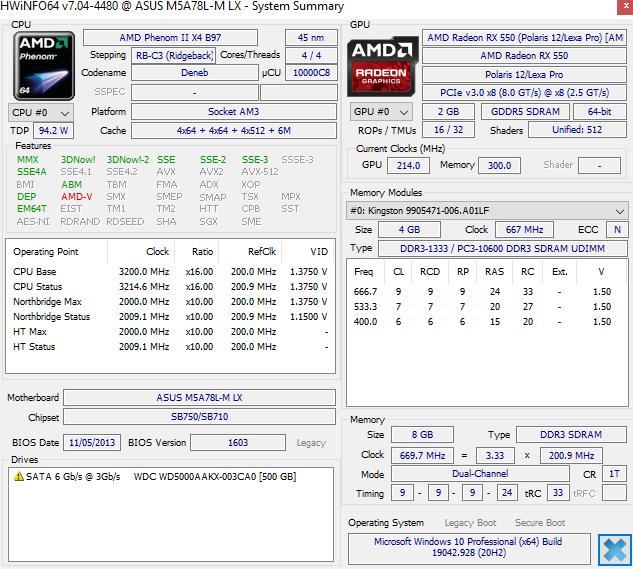
Task: Click the red AMD-V feature flag
Action: point(77,197)
